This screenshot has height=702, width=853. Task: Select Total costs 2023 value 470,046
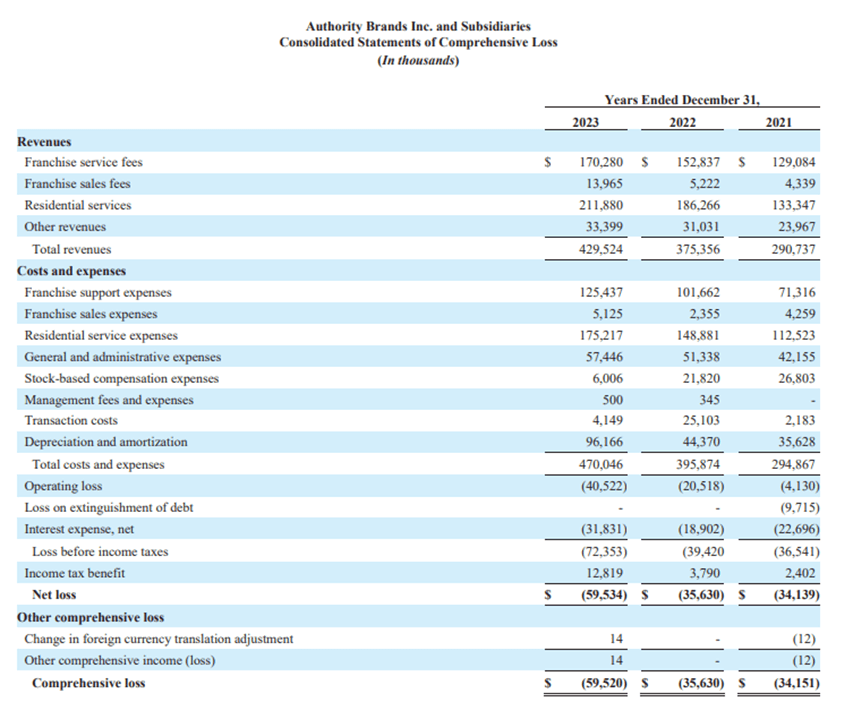click(601, 465)
